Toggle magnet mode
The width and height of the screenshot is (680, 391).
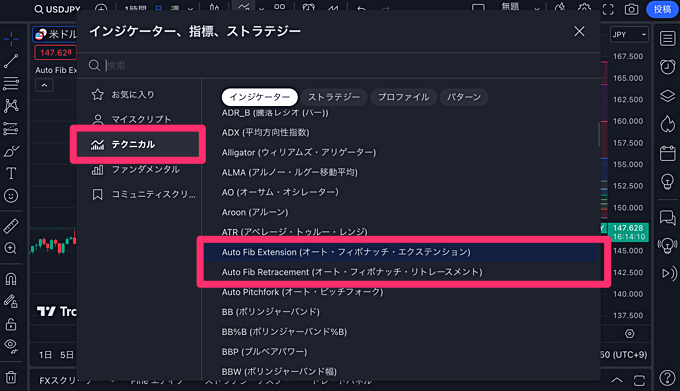pyautogui.click(x=11, y=279)
